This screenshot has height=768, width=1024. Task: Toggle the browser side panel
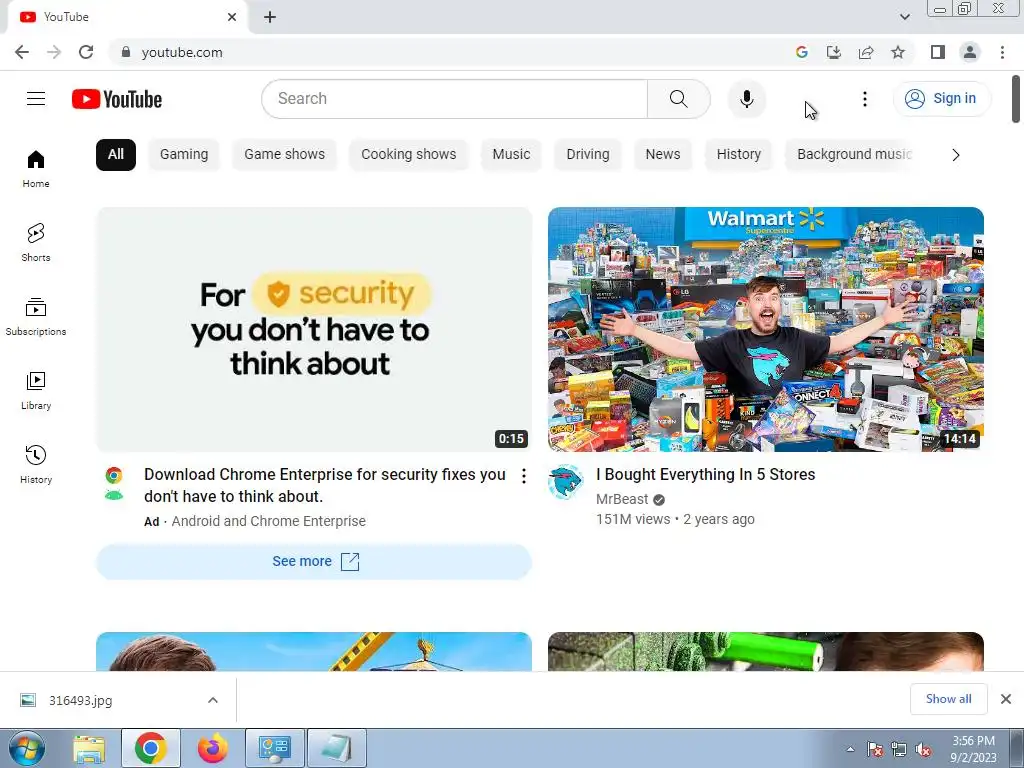[x=938, y=52]
